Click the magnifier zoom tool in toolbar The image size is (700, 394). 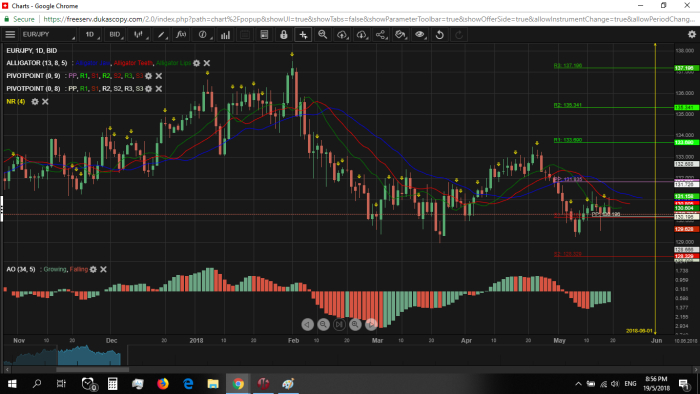(322, 34)
